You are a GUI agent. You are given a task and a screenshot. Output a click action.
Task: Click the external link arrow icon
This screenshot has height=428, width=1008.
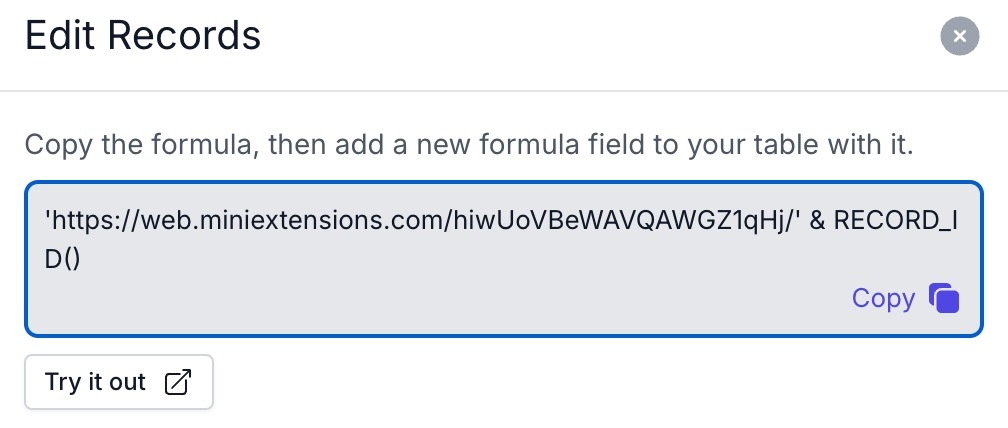178,382
